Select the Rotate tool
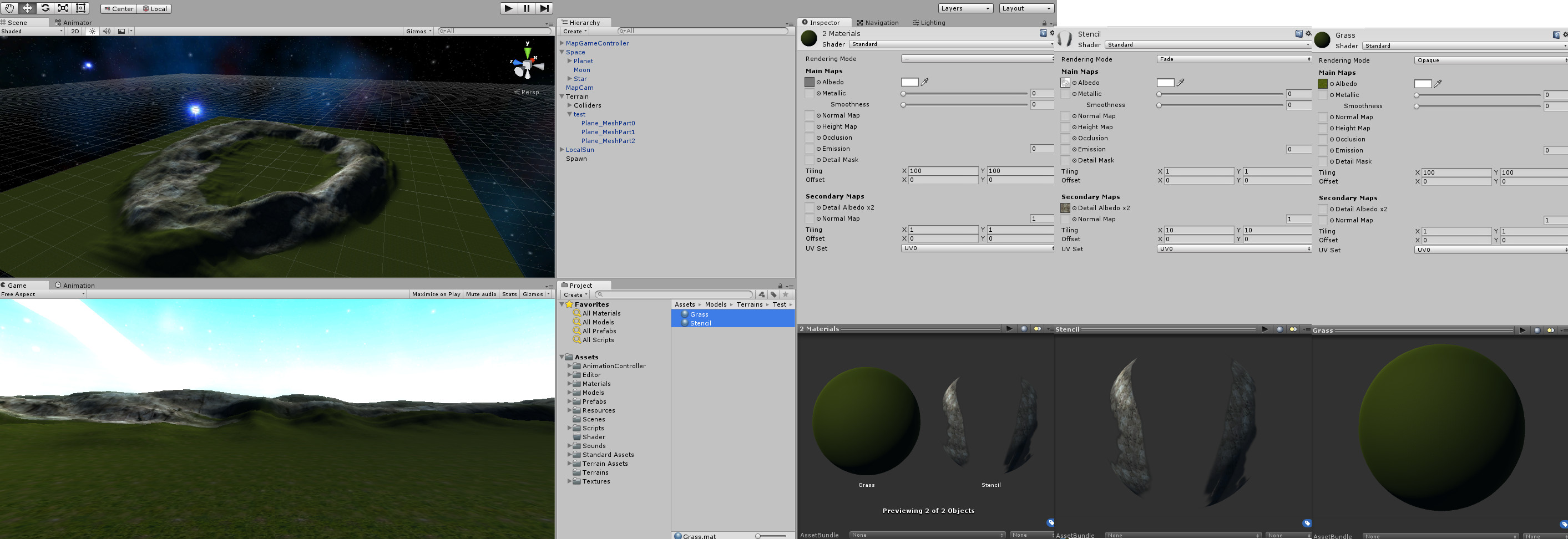The width and height of the screenshot is (1568, 539). [x=45, y=8]
